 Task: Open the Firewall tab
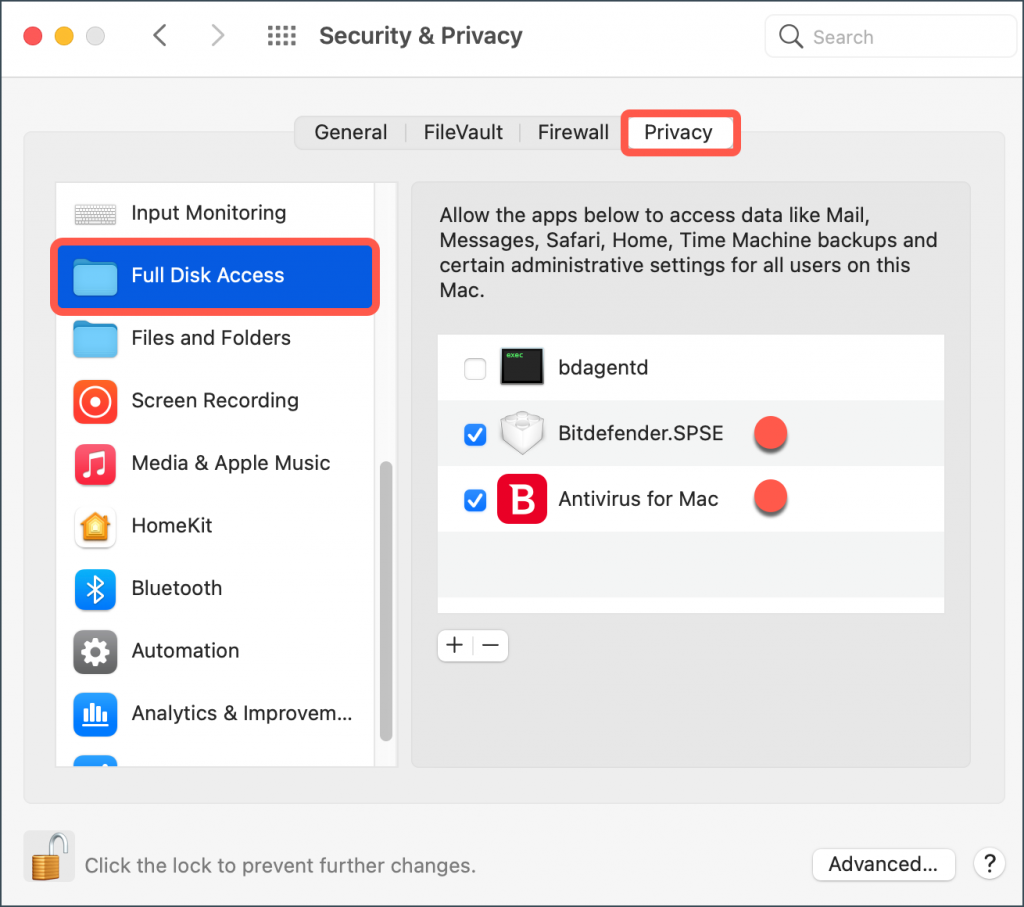[572, 132]
